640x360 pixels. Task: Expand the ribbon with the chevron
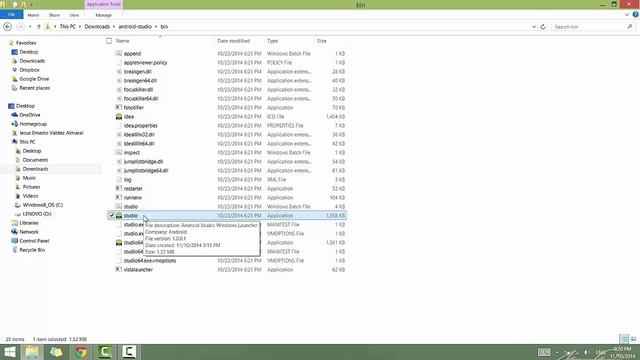click(x=627, y=15)
